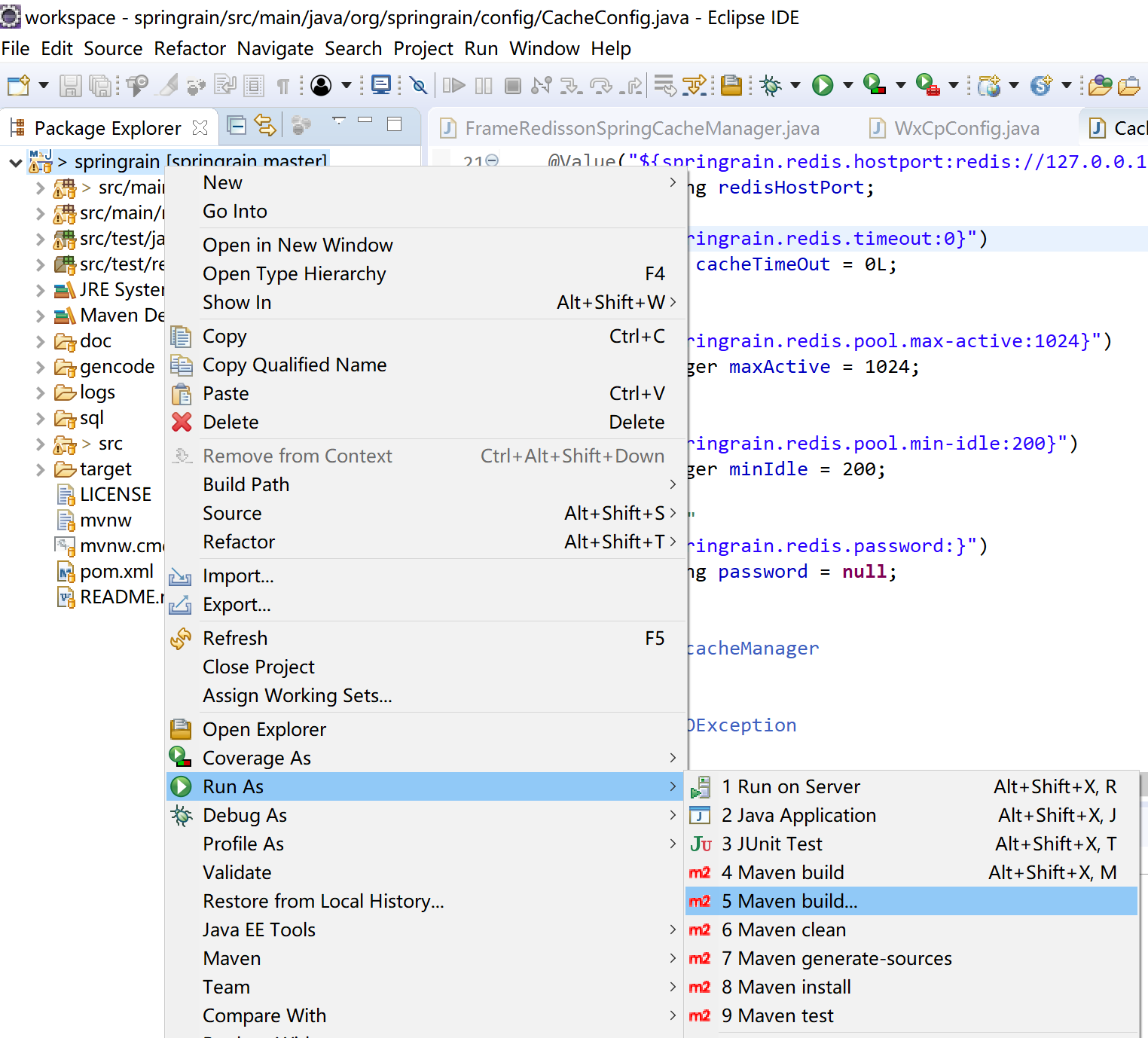Switch to the WxCpConfig.java editor tab
The height and width of the screenshot is (1038, 1148).
point(966,129)
